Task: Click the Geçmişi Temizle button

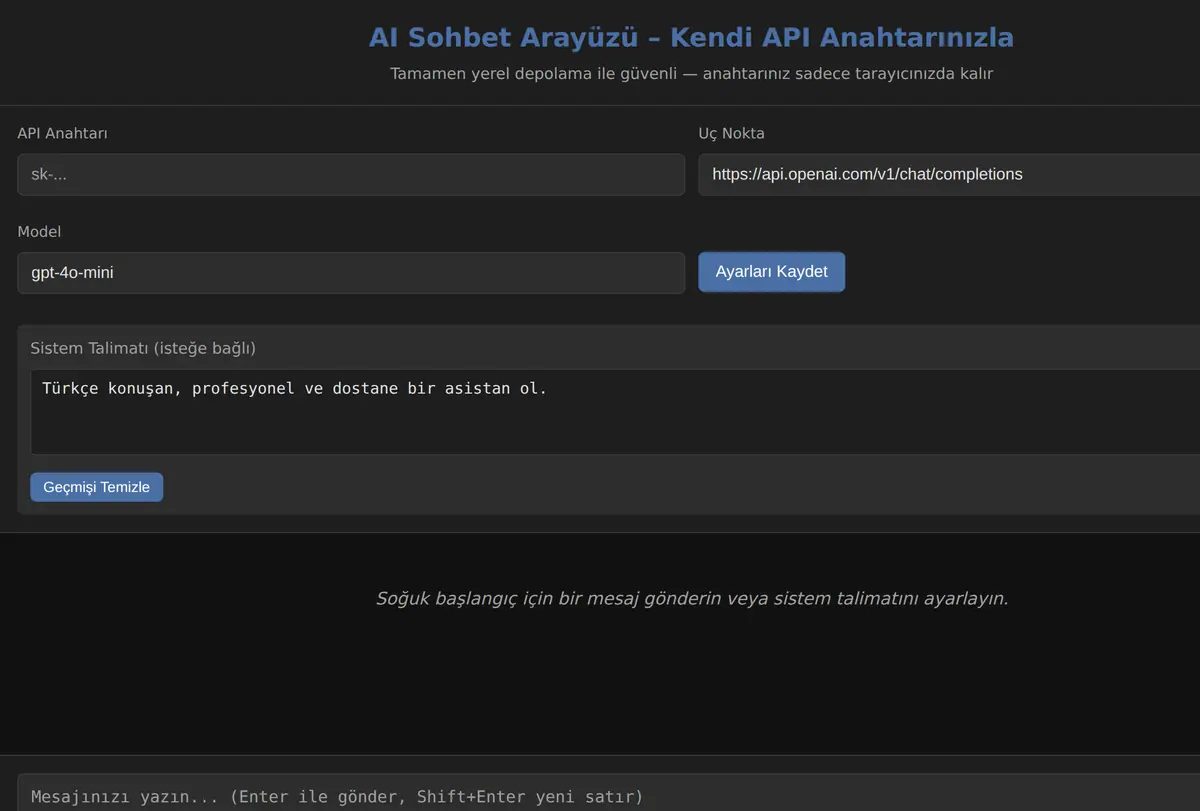Action: point(96,487)
